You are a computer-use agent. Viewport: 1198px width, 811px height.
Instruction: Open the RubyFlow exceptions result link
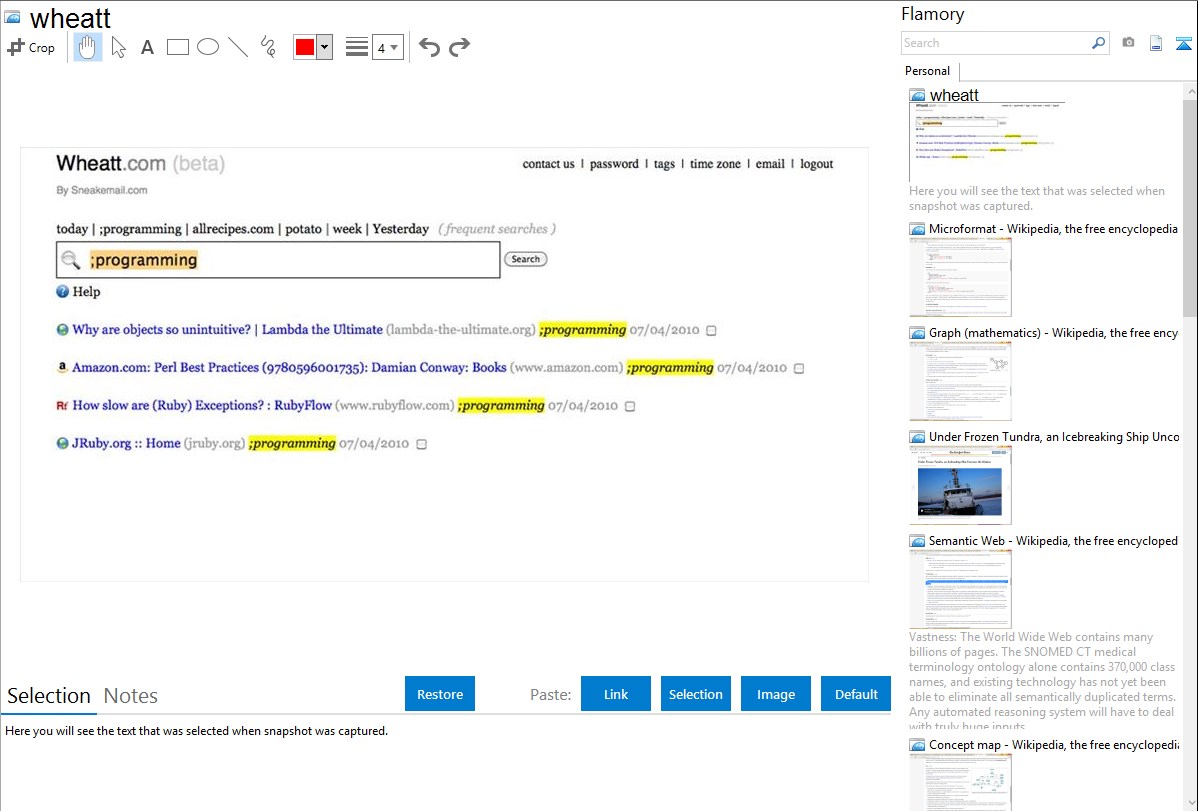point(202,405)
